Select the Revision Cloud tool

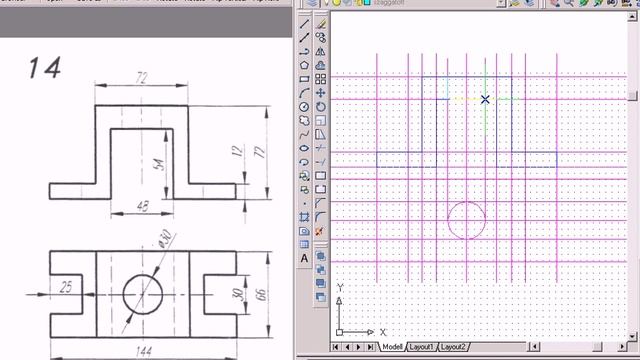click(304, 121)
